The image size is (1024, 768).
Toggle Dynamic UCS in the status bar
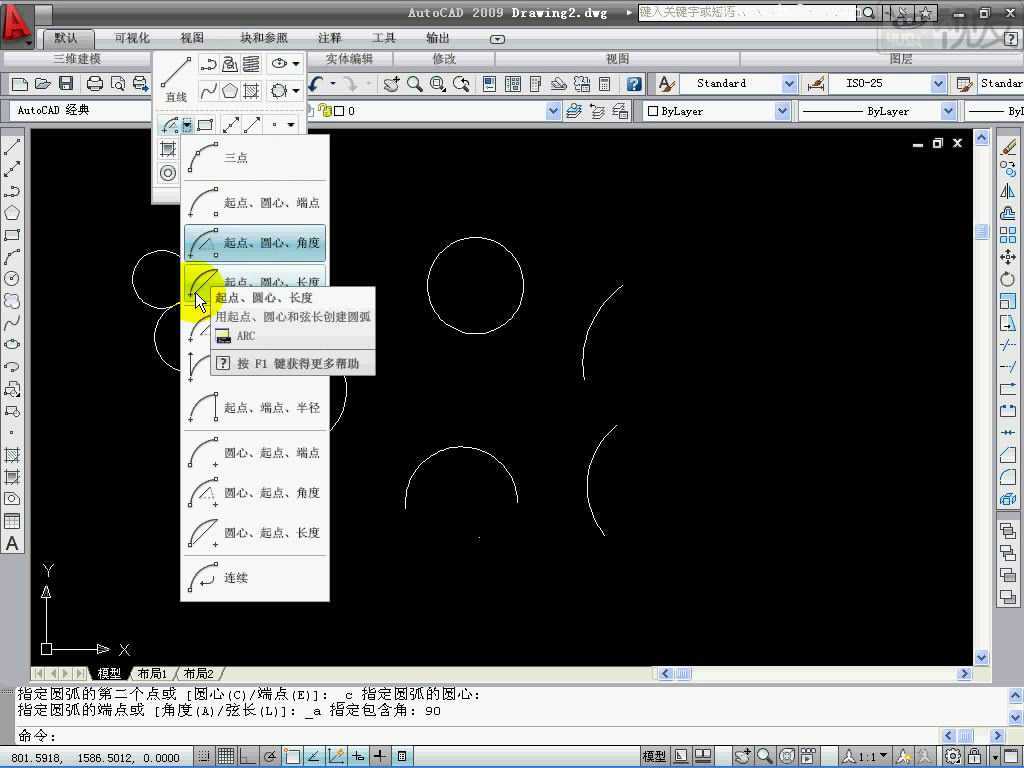pos(336,756)
